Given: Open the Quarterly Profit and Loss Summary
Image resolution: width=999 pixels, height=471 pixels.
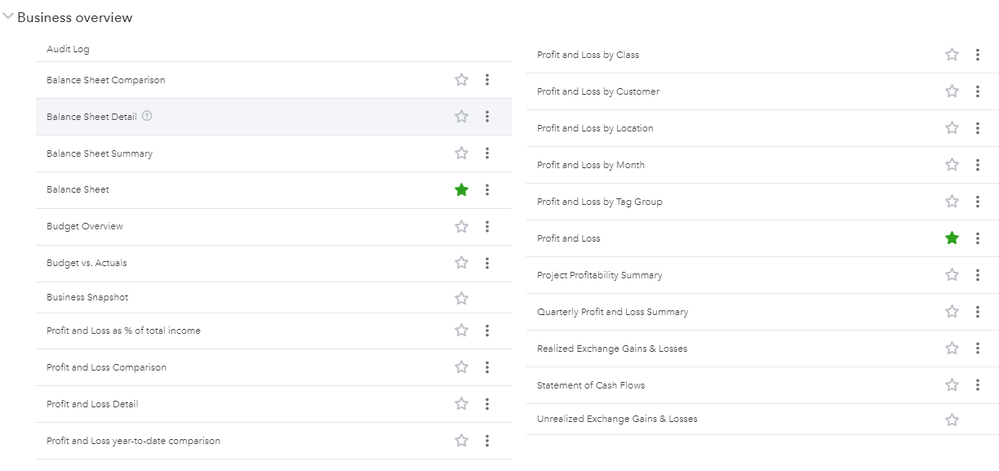Looking at the screenshot, I should pyautogui.click(x=612, y=312).
